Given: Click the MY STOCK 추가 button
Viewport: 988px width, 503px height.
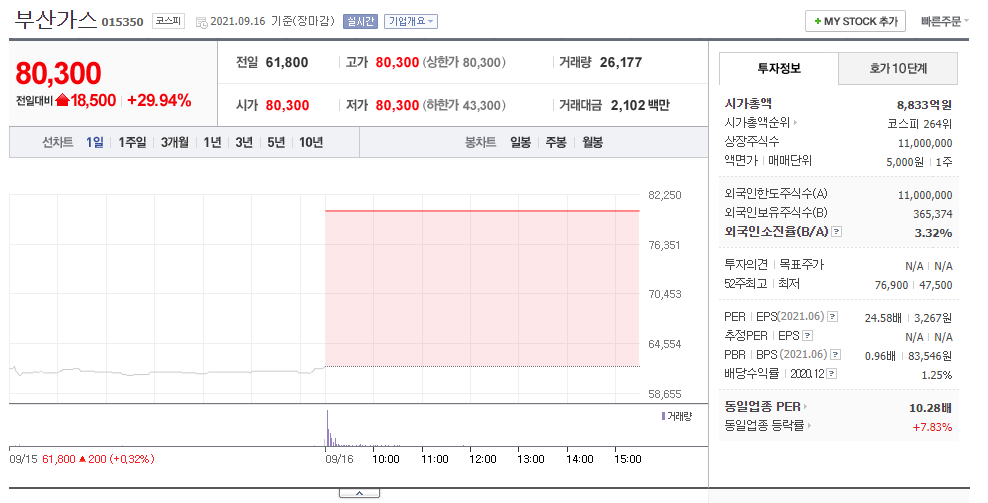Looking at the screenshot, I should point(855,21).
